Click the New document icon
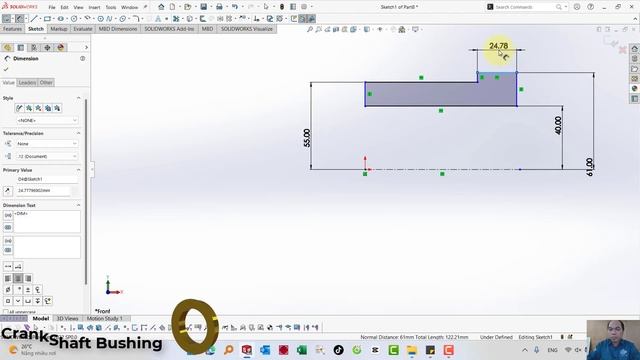This screenshot has width=640, height=360. pyautogui.click(x=173, y=7)
